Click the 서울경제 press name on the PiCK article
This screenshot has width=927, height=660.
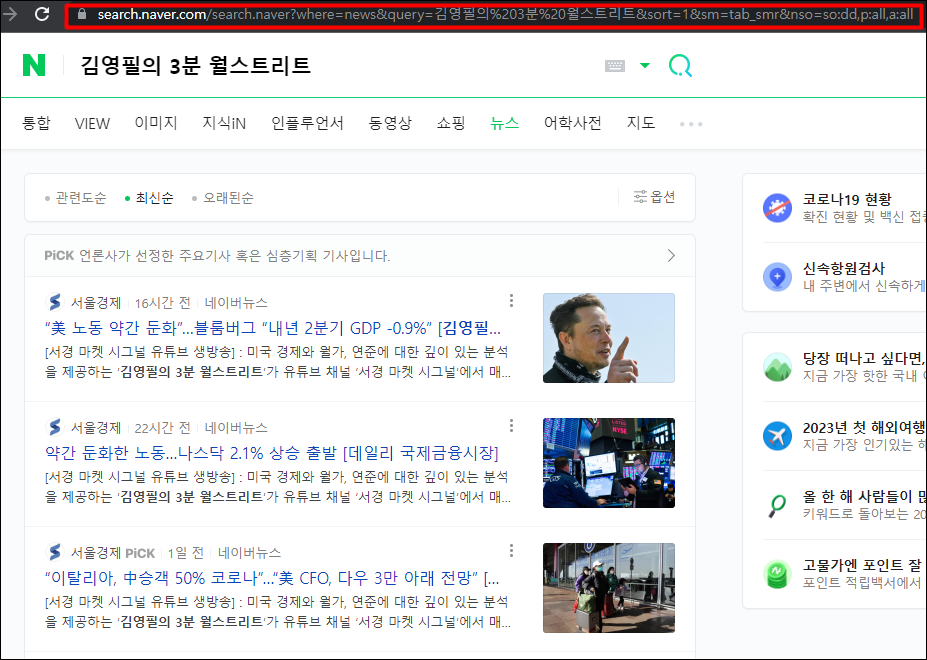(x=96, y=553)
